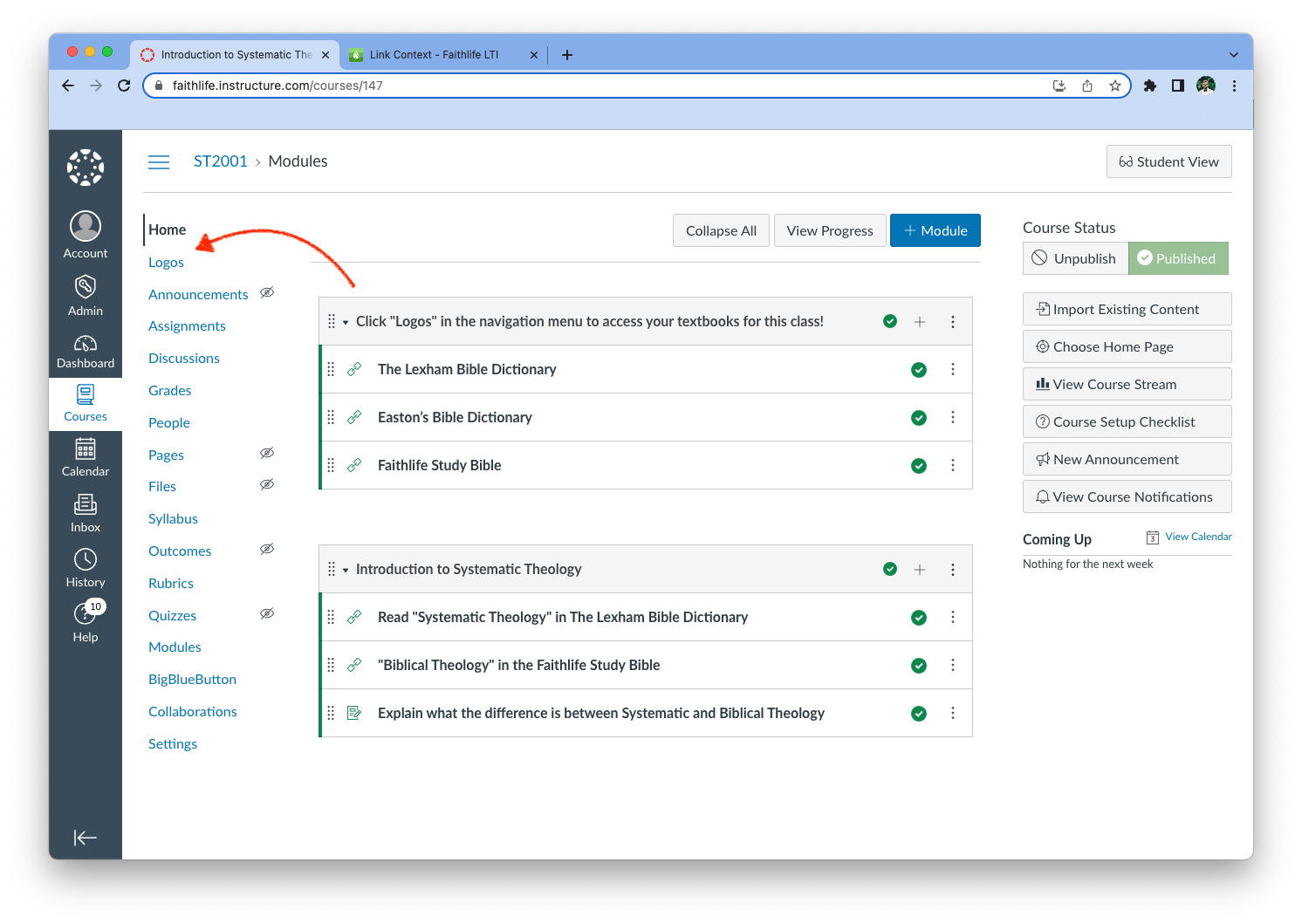The height and width of the screenshot is (924, 1302).
Task: Collapse the Introduction to Systematic Theology module
Action: 346,570
